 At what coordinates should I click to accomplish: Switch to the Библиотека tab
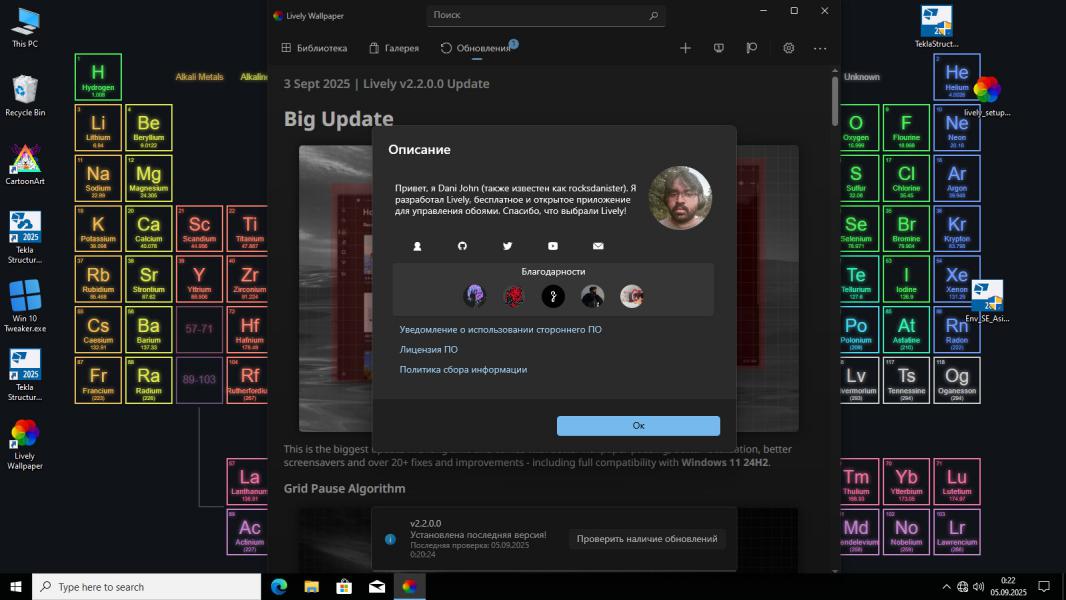314,48
